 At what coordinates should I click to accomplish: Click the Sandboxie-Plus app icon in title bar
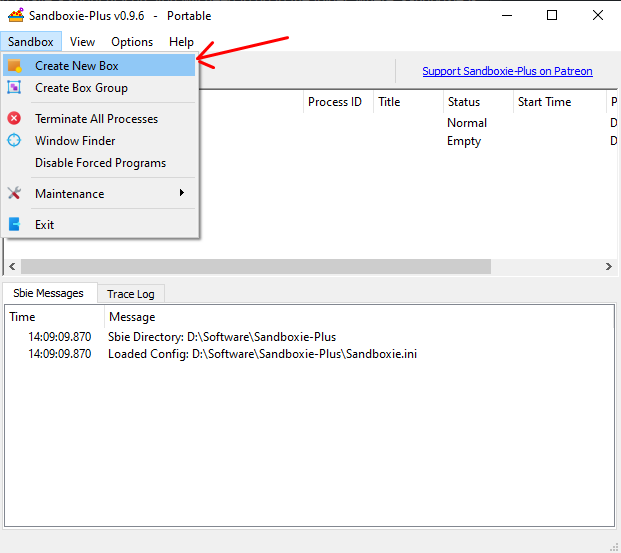[x=16, y=15]
